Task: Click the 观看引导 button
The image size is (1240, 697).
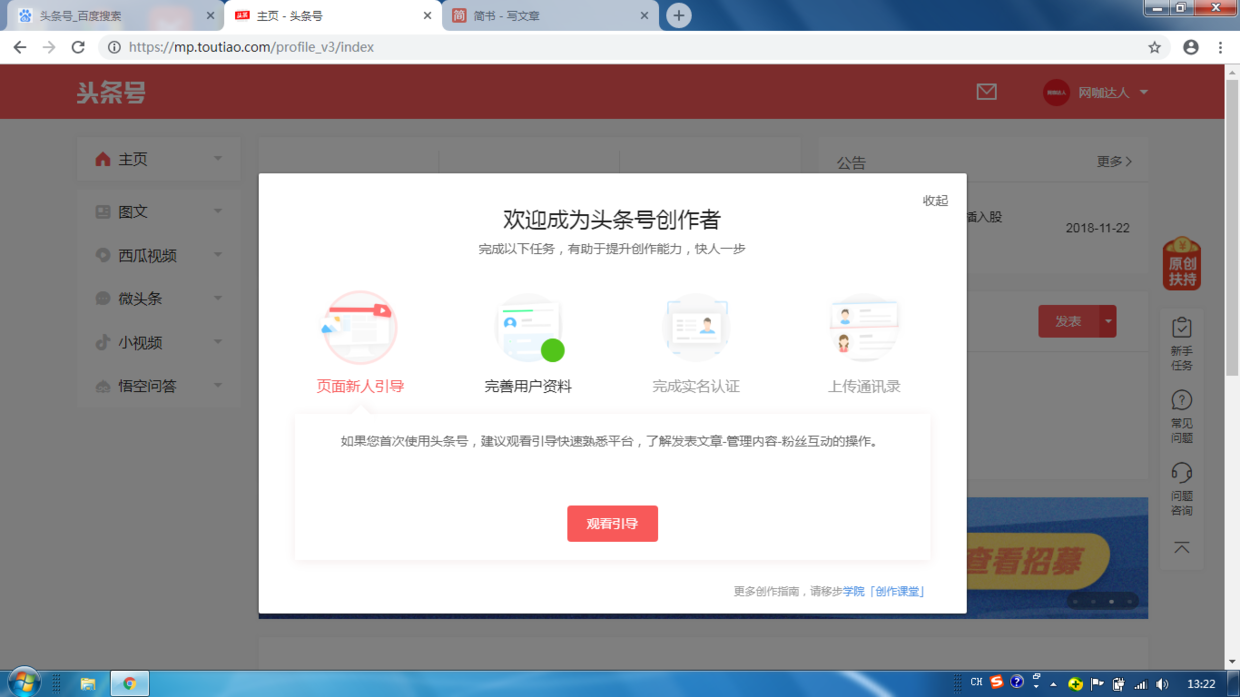Action: (612, 524)
